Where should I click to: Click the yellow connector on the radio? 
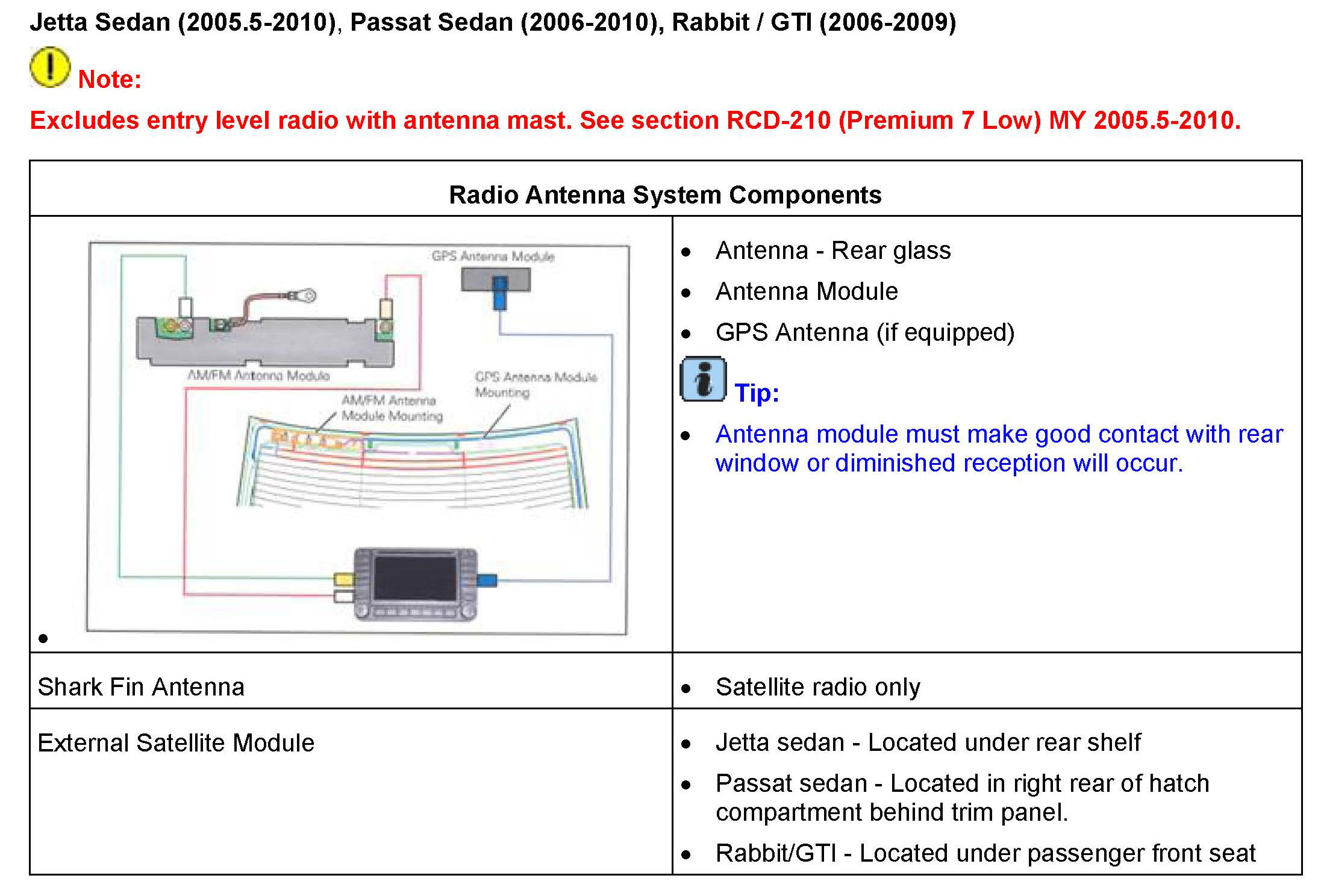344,580
